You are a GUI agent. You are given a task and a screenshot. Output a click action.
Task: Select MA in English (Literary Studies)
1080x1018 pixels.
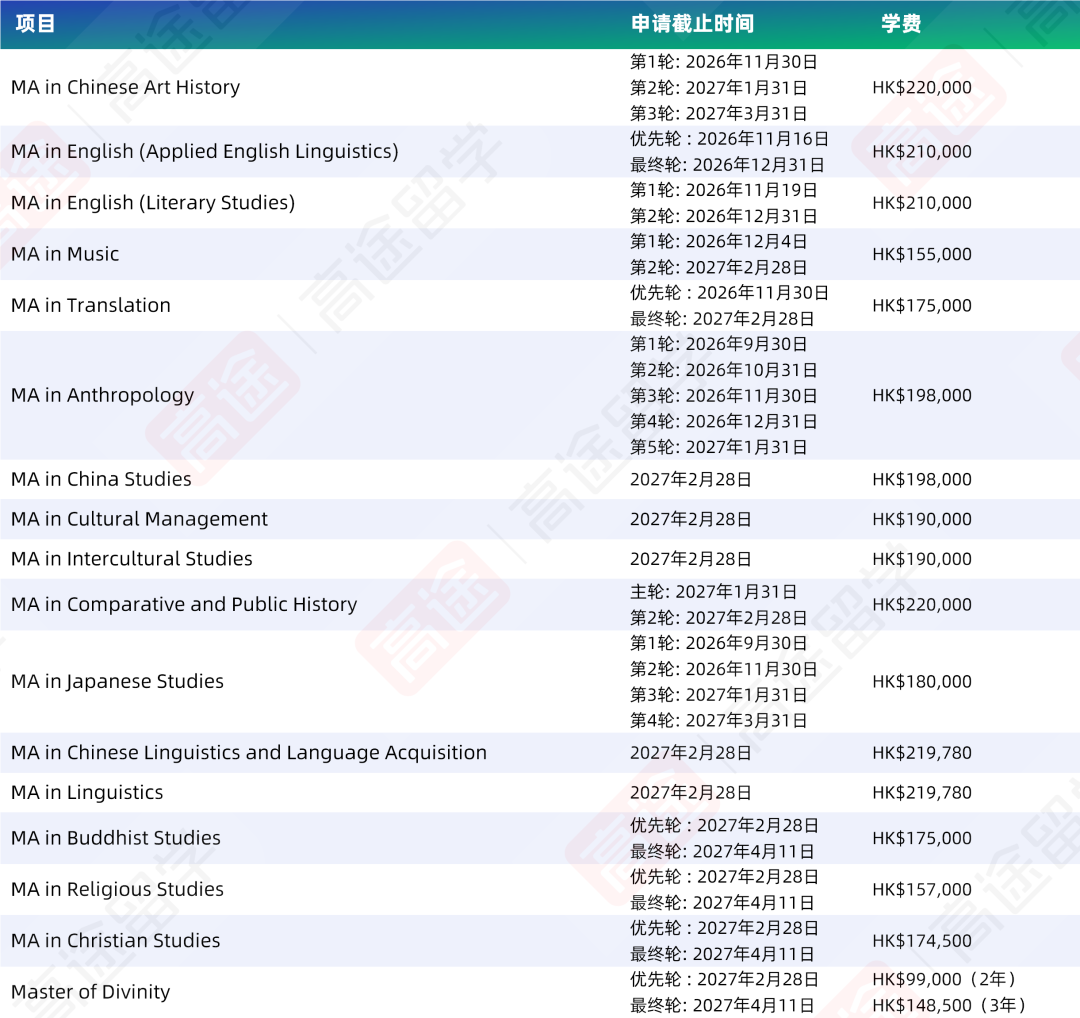click(x=153, y=203)
